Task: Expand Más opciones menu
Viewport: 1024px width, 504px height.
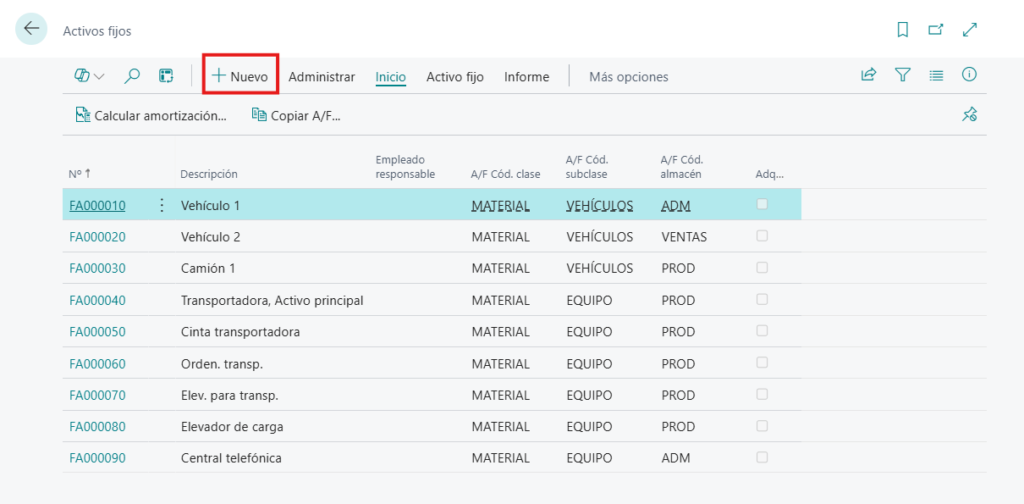Action: tap(628, 77)
